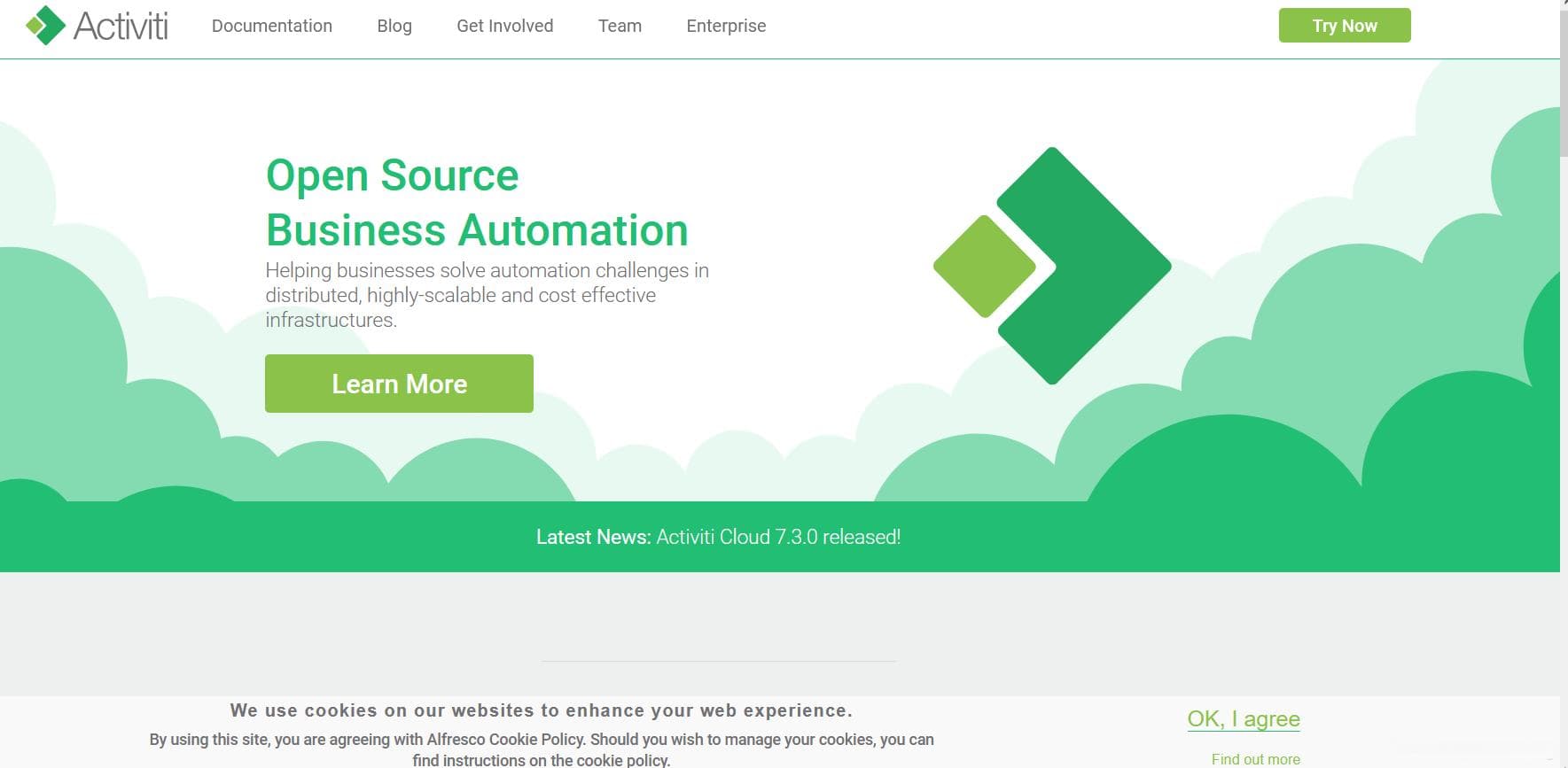Open the Documentation menu item
The width and height of the screenshot is (1568, 768).
coord(271,26)
